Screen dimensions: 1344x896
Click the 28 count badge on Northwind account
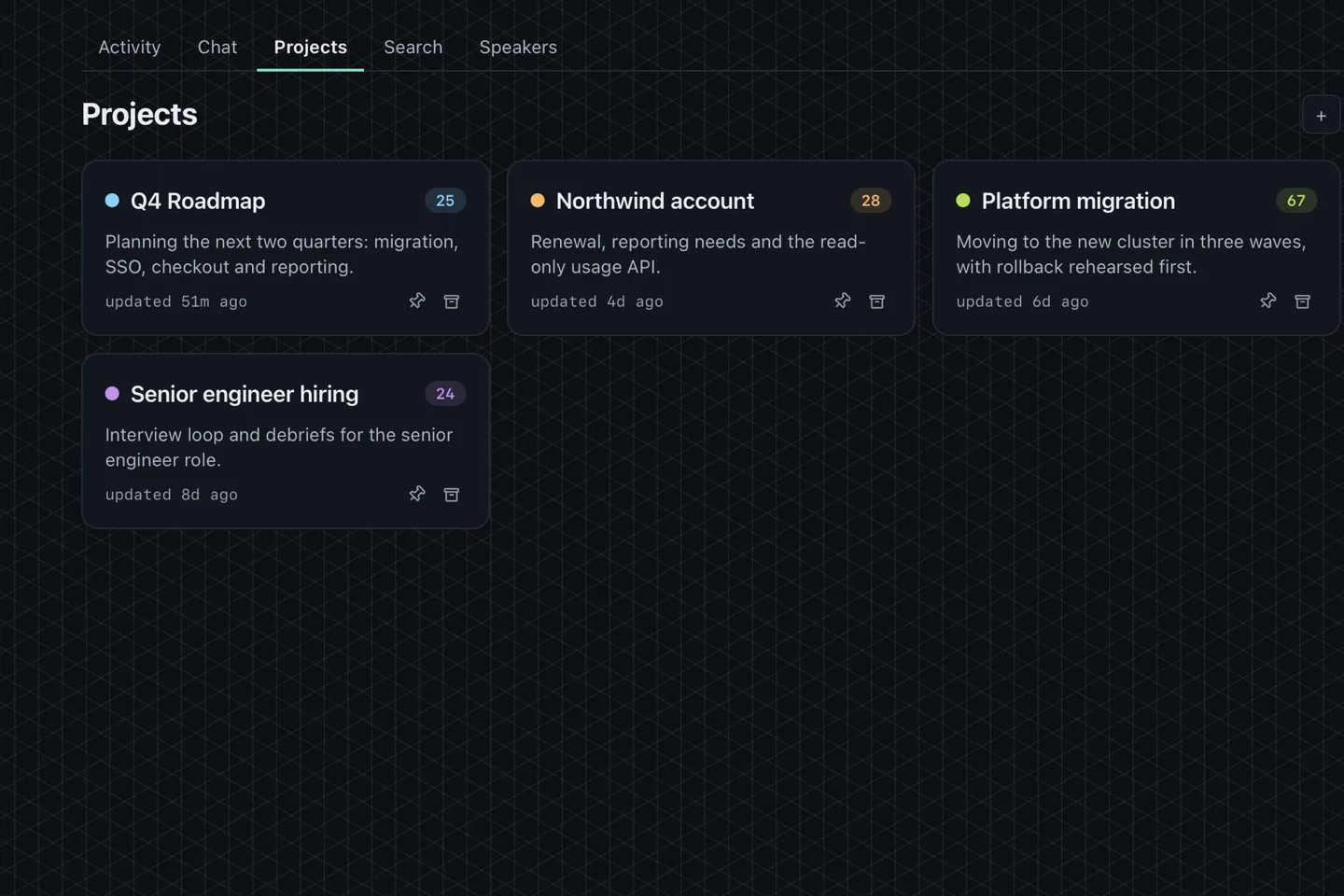pos(871,201)
